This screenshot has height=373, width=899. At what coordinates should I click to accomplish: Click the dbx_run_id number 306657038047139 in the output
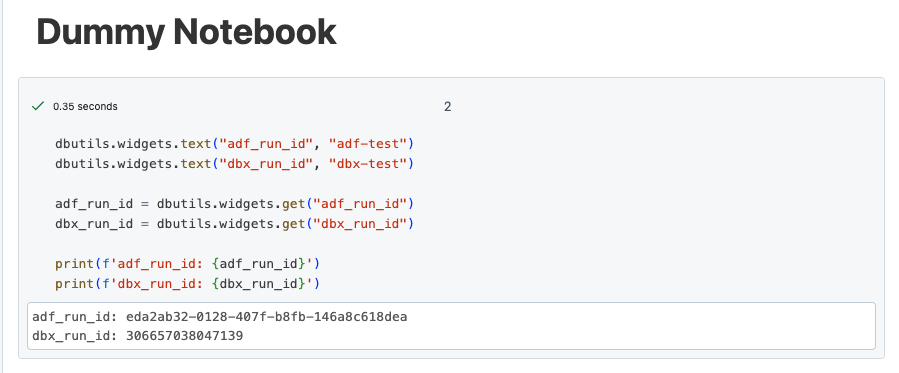(x=185, y=336)
